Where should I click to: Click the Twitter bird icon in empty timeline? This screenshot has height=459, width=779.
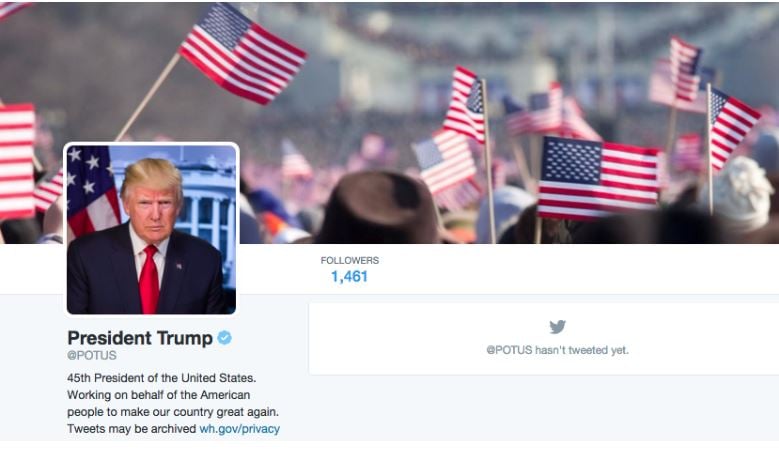click(557, 327)
